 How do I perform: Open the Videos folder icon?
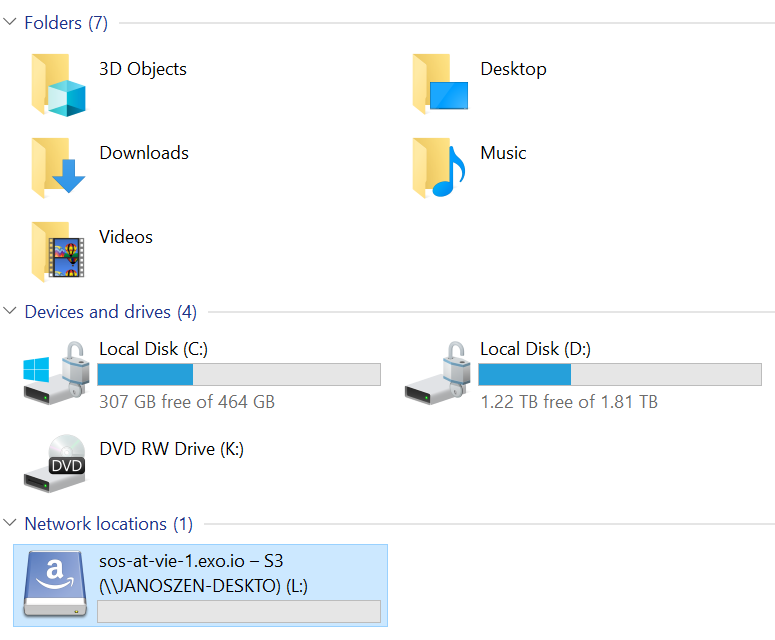point(58,251)
